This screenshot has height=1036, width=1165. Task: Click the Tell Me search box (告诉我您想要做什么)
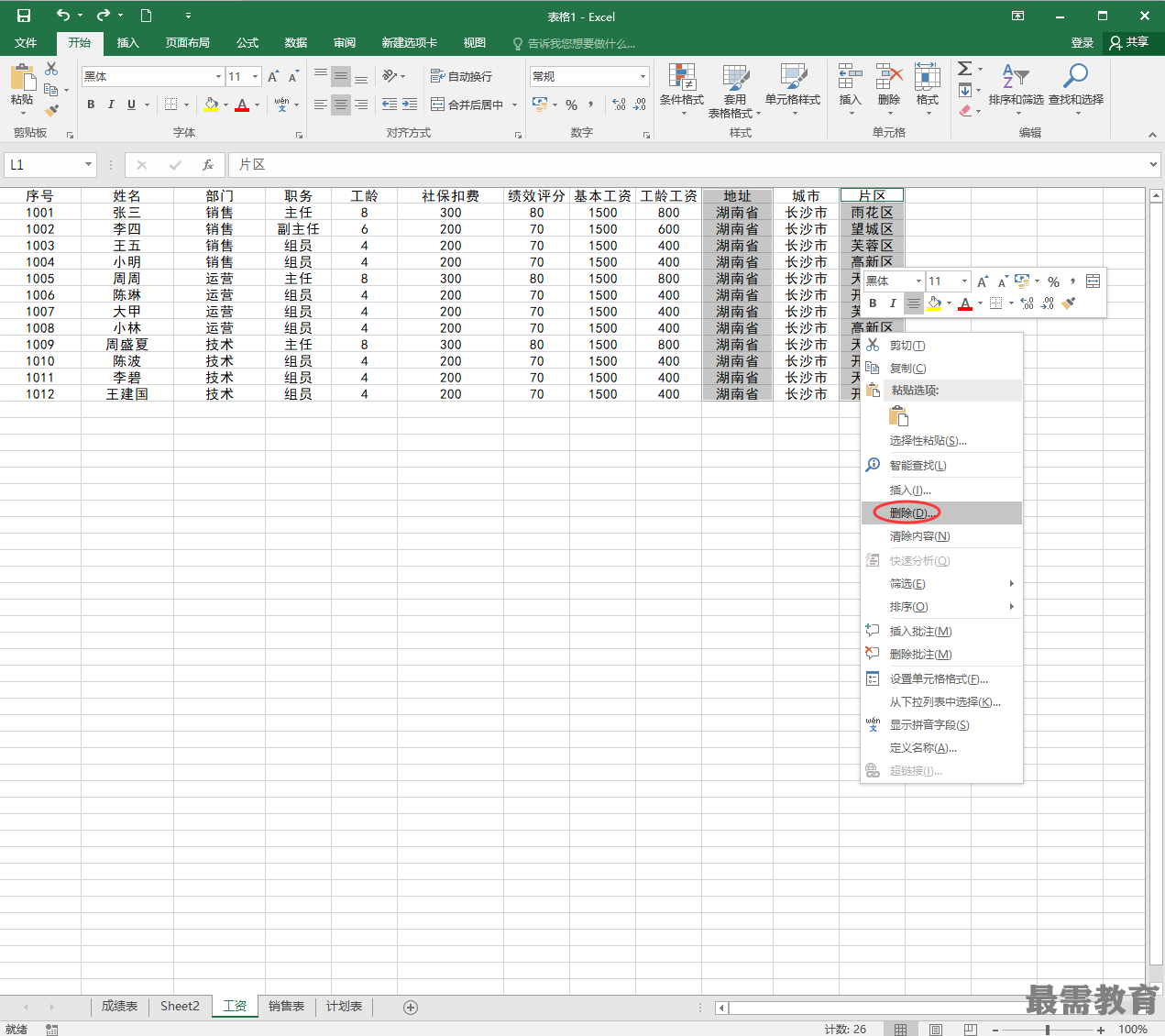pos(575,44)
